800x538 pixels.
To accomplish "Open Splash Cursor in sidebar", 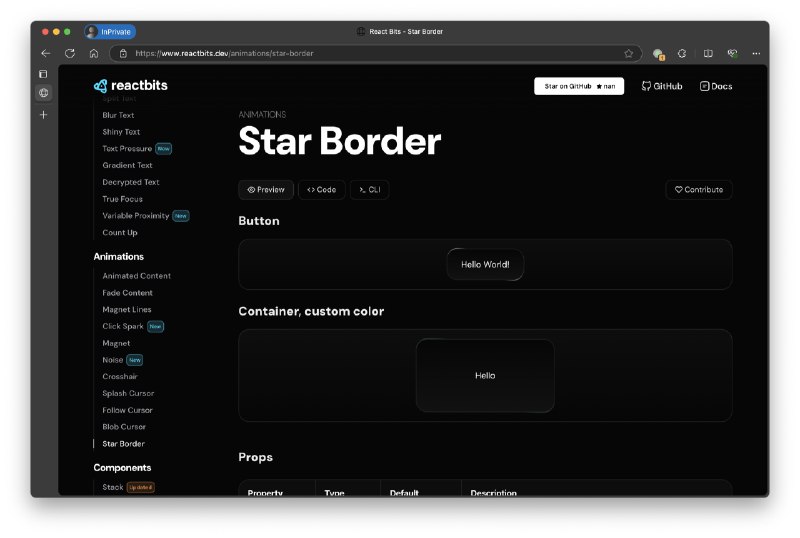I will pos(128,394).
